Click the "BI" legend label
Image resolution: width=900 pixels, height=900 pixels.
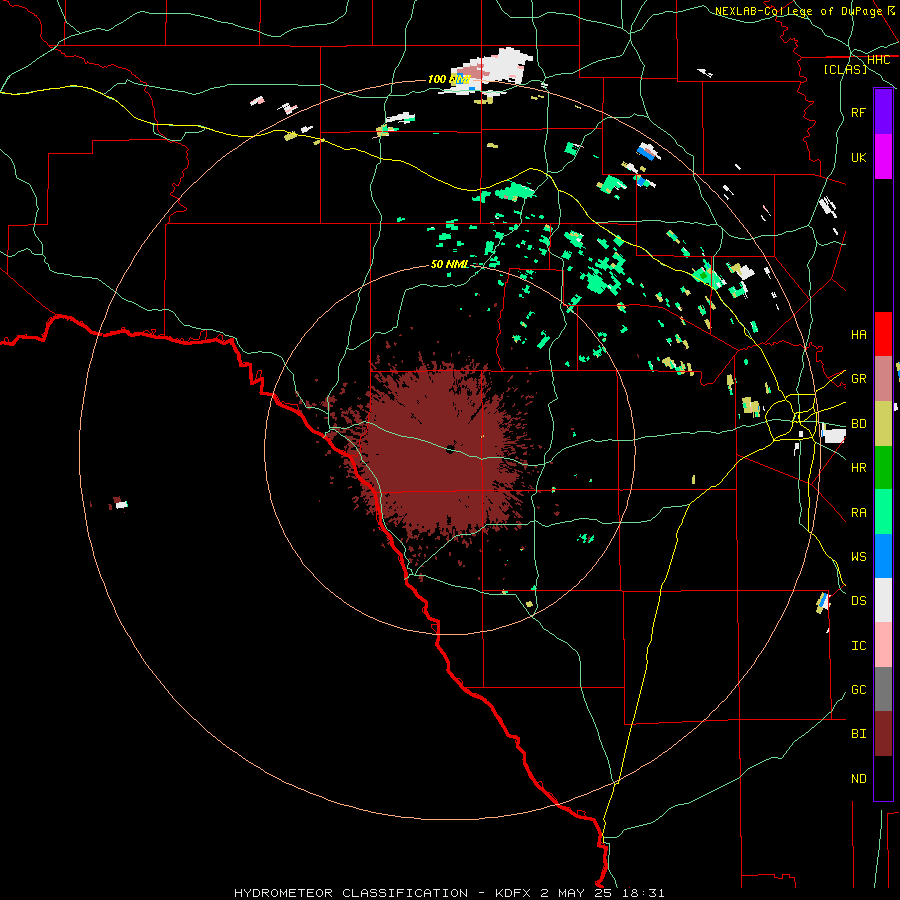coord(859,734)
